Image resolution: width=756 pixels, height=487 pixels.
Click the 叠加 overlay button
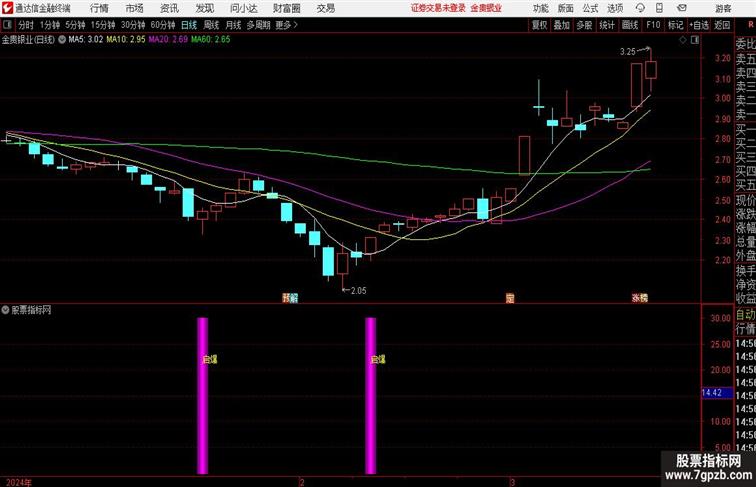pyautogui.click(x=562, y=25)
